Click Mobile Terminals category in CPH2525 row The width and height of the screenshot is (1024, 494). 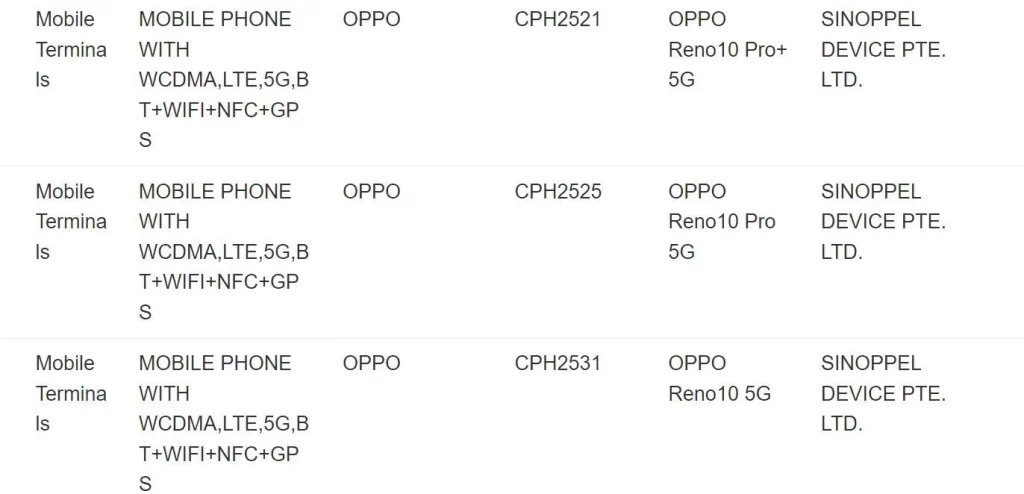tap(70, 221)
